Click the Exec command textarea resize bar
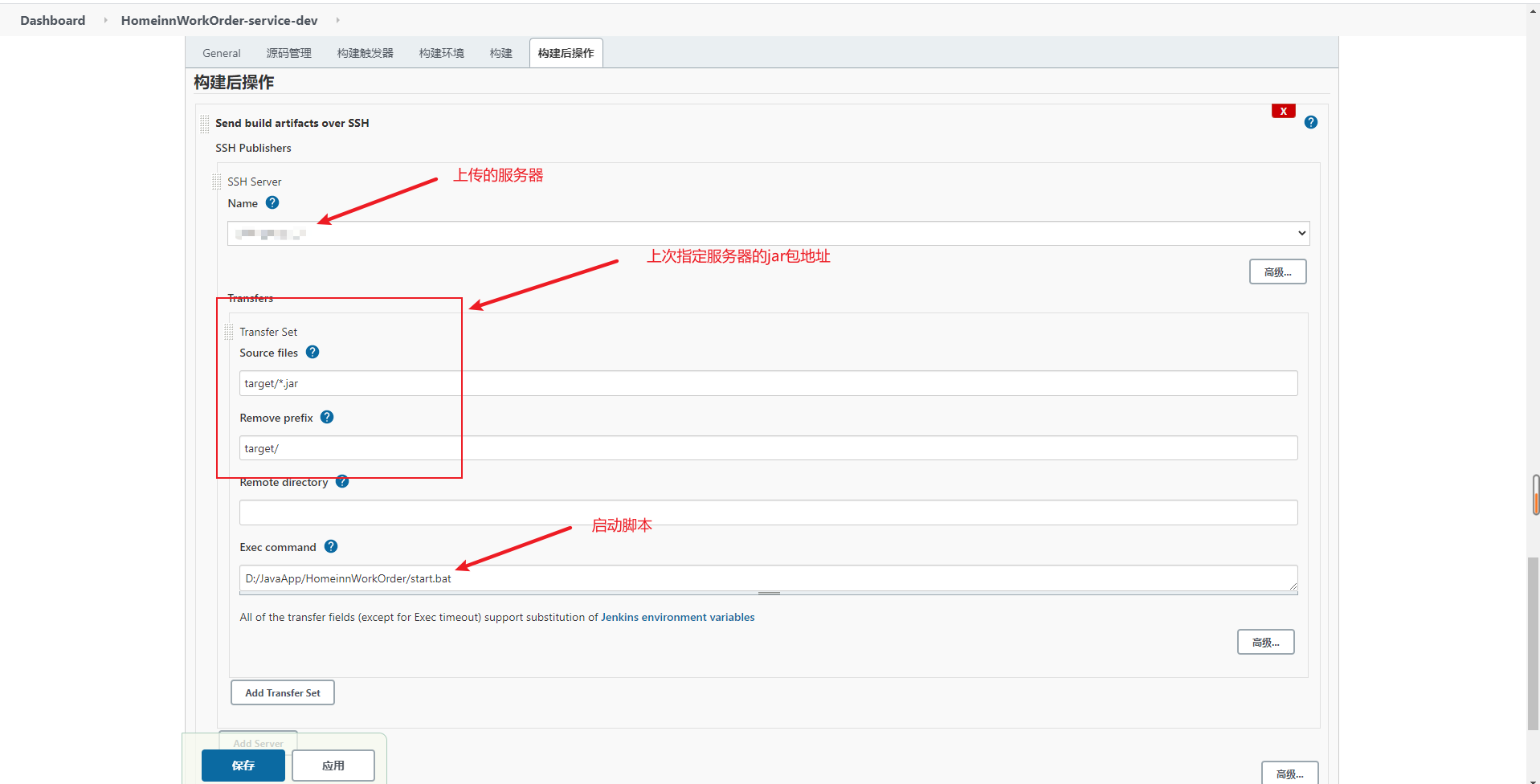Viewport: 1540px width, 784px height. click(768, 593)
